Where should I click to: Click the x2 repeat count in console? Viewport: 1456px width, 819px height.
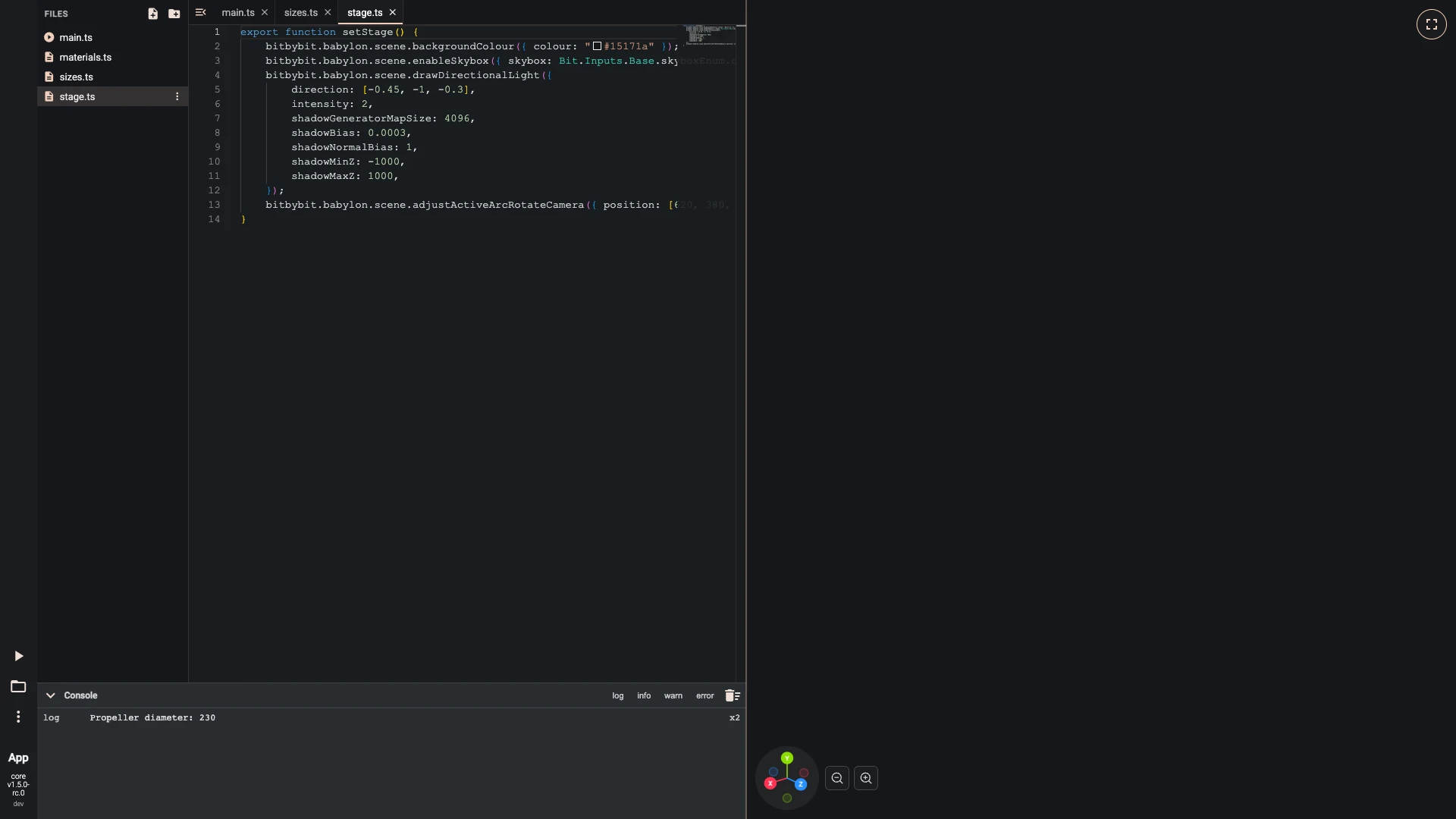(x=734, y=717)
